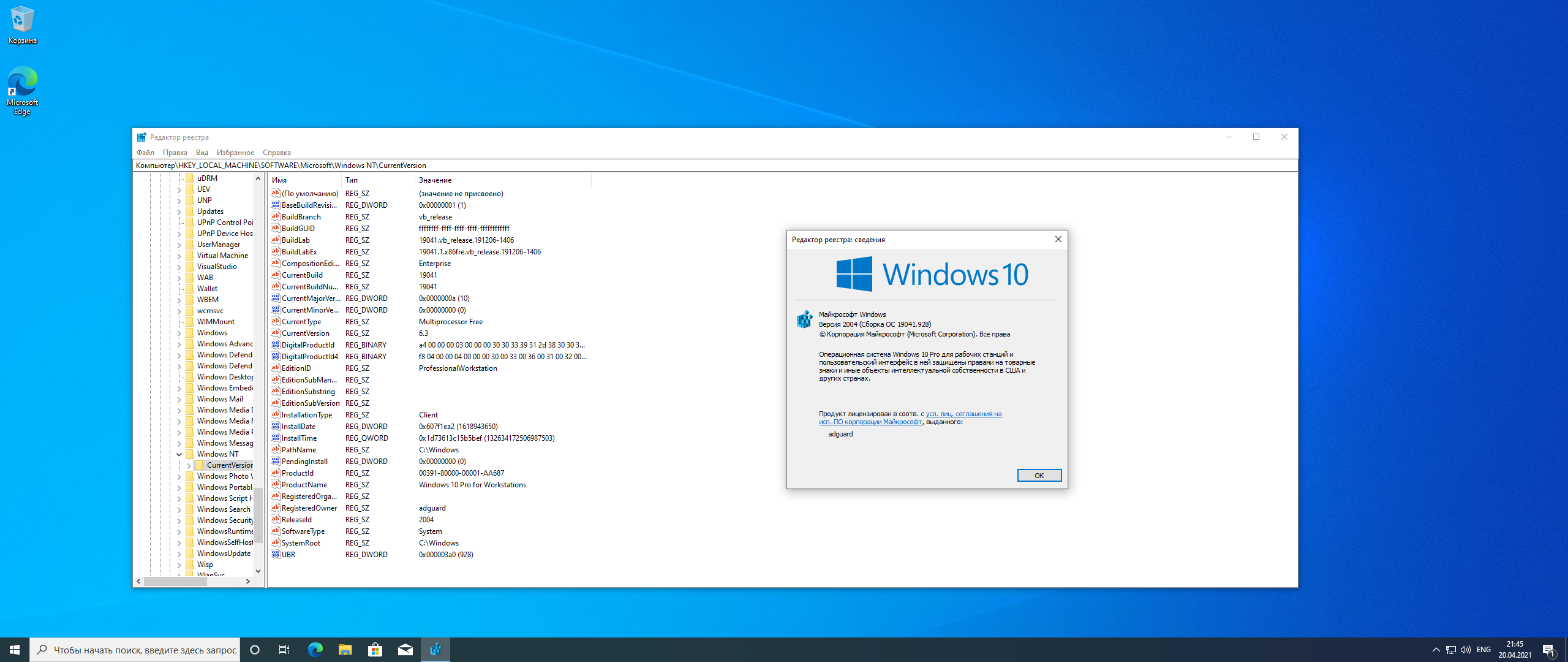Select the SystemRoot value row
1568x662 pixels.
tap(429, 542)
